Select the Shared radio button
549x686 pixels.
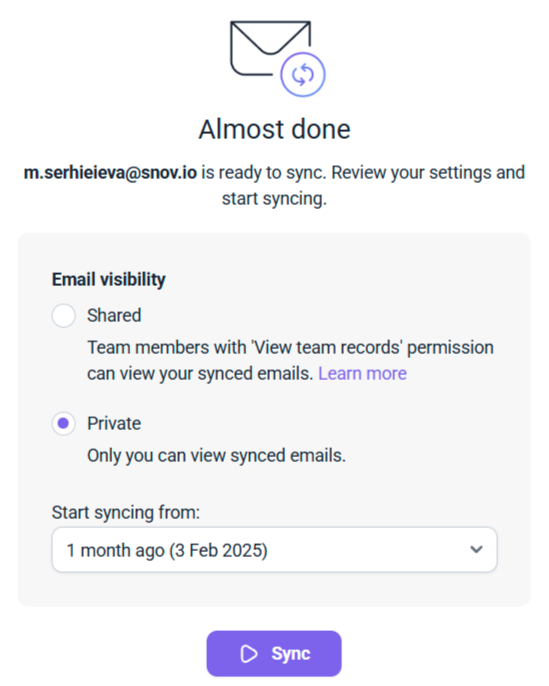click(x=64, y=315)
